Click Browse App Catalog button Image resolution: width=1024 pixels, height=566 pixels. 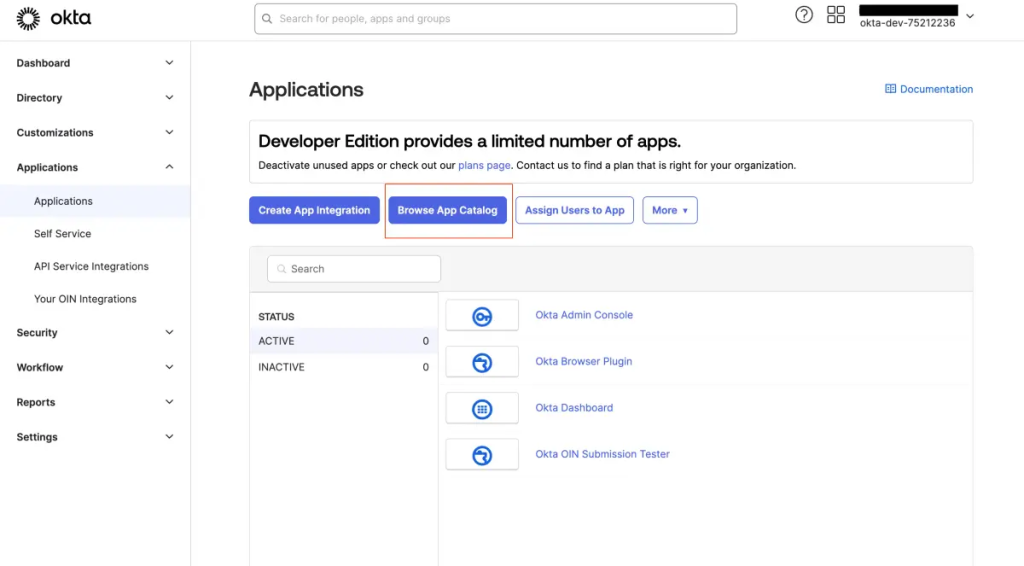(447, 210)
